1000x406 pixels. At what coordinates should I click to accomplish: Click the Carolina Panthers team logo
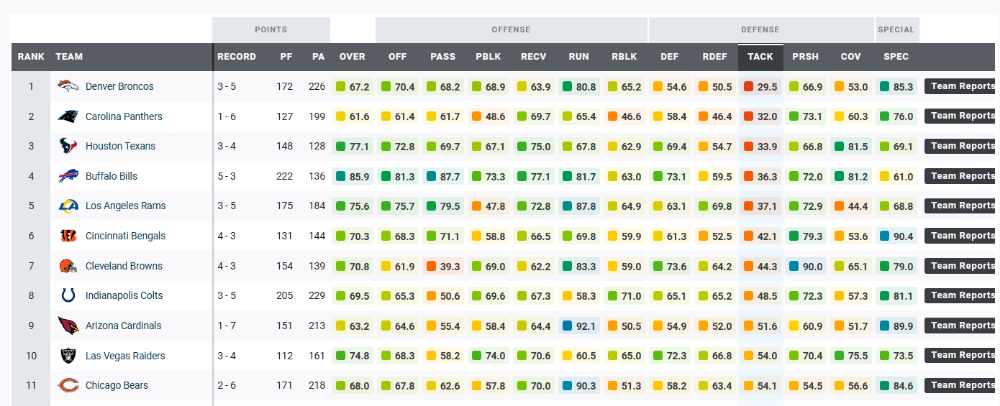68,116
